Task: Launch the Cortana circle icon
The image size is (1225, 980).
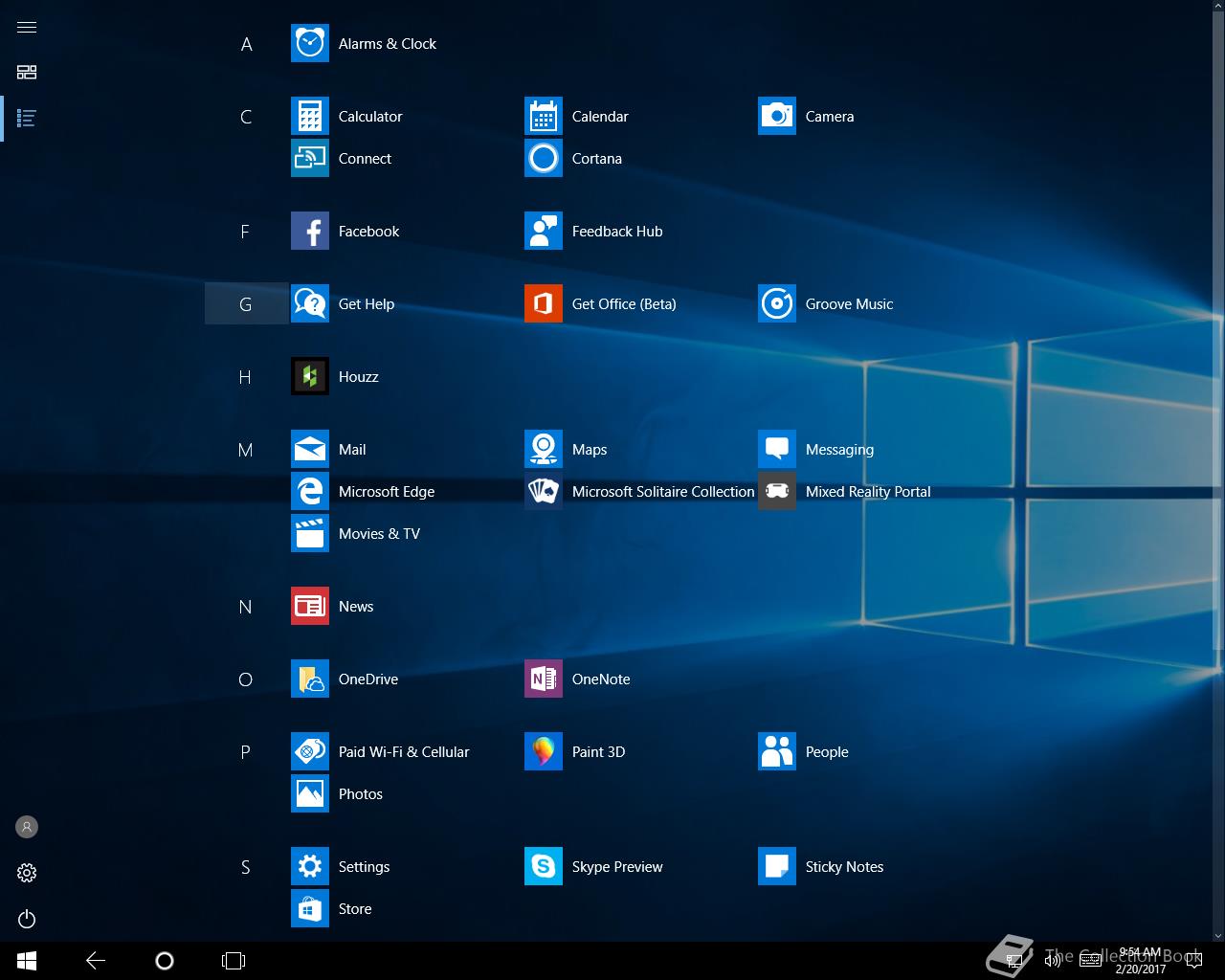Action: (544, 158)
